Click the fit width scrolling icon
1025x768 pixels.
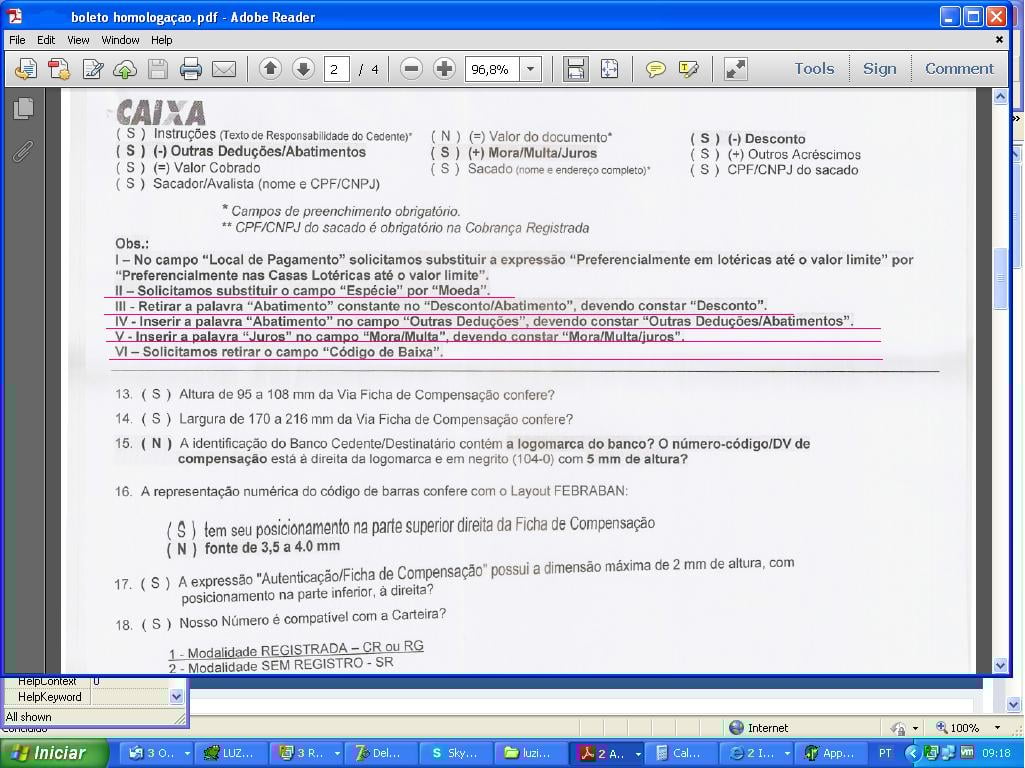tap(575, 69)
